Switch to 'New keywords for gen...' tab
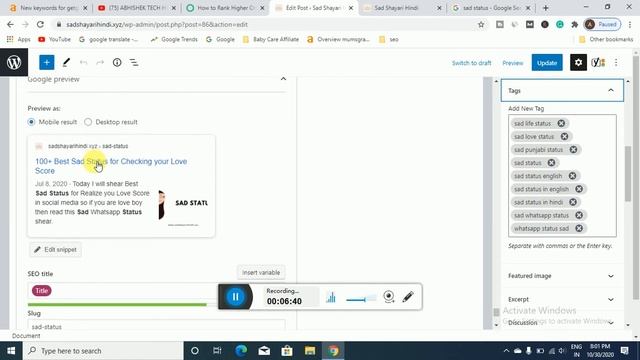 pyautogui.click(x=47, y=8)
